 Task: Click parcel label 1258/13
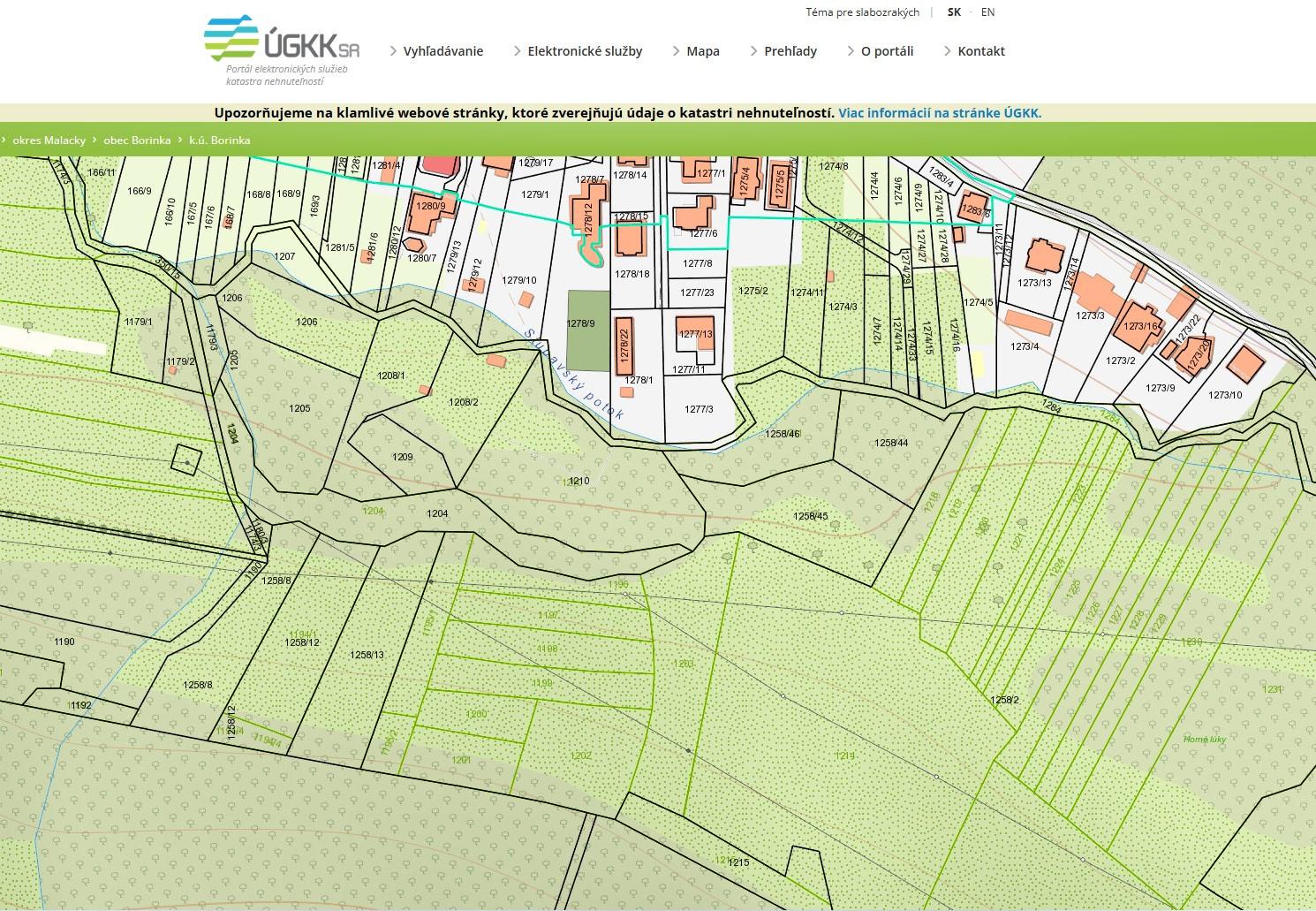click(367, 655)
